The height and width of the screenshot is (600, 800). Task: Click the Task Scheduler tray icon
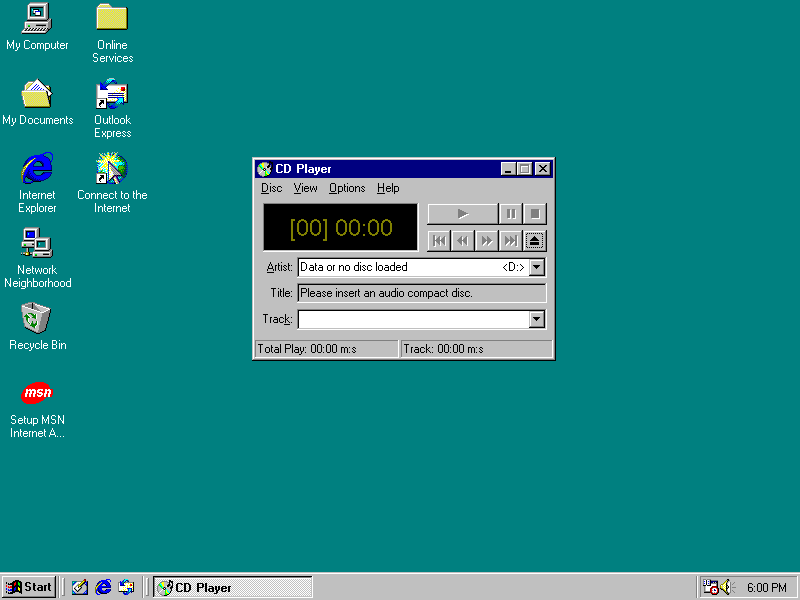(710, 587)
